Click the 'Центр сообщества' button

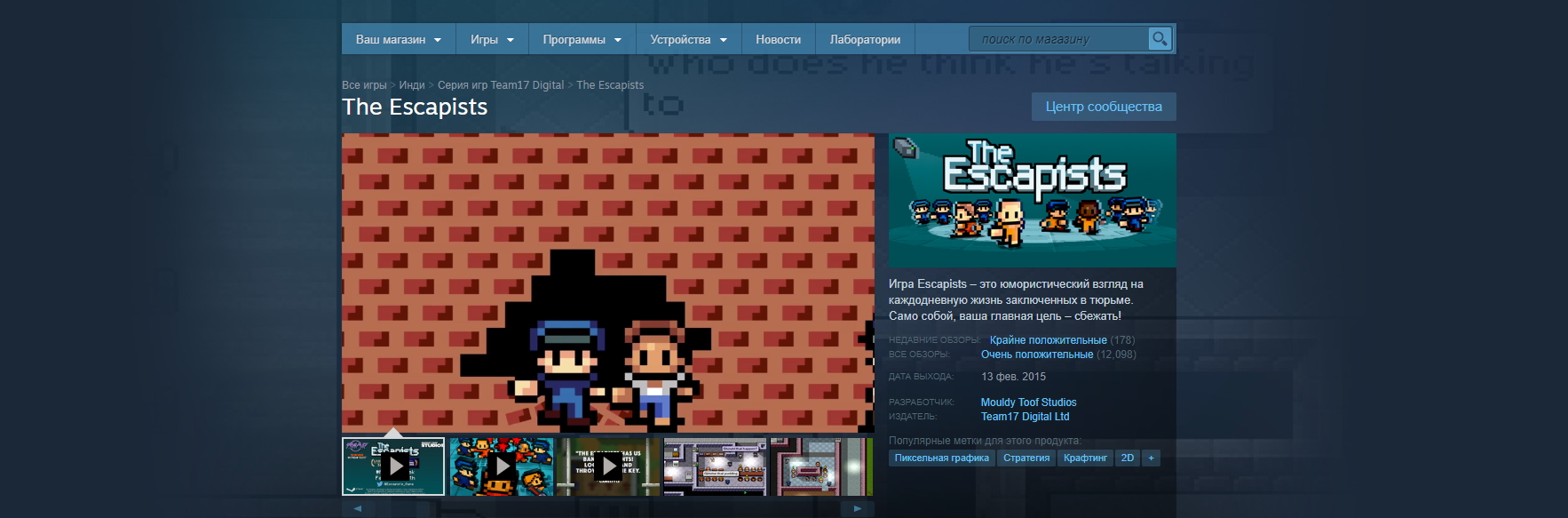[1104, 107]
